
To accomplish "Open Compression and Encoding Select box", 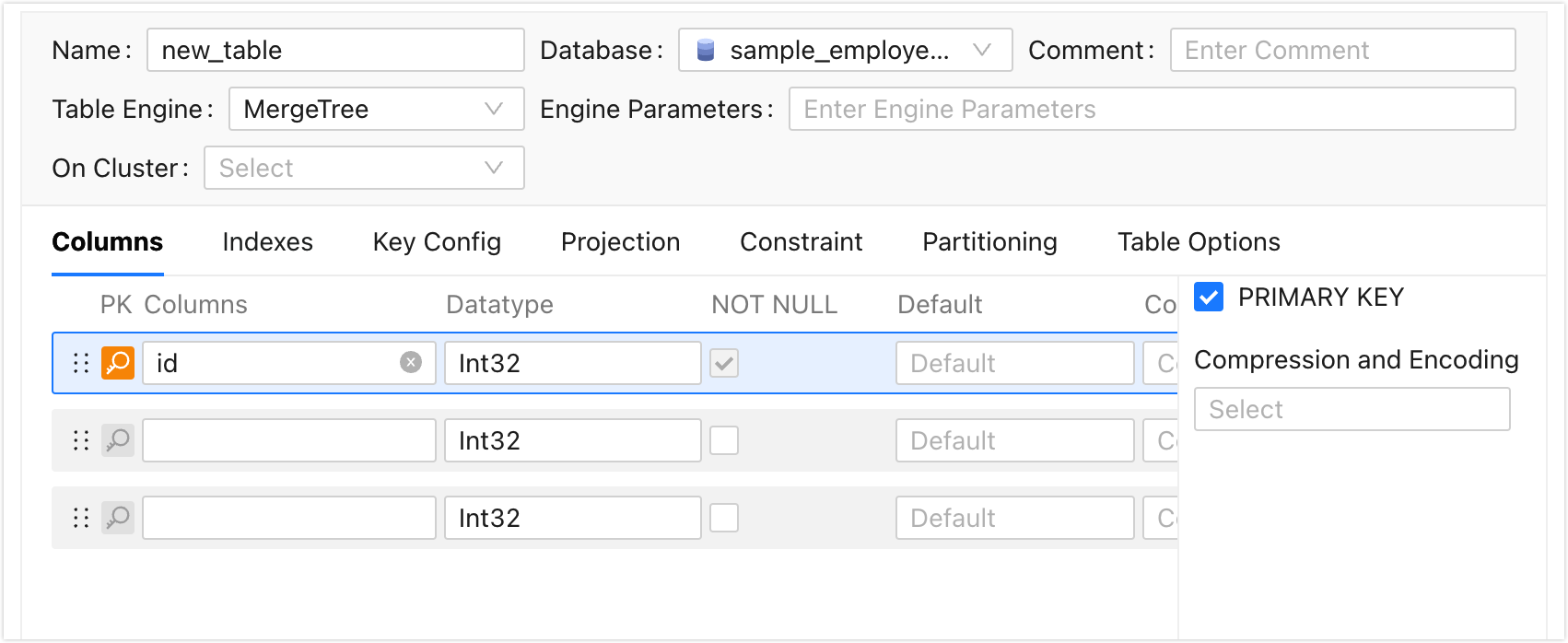I will (1352, 409).
